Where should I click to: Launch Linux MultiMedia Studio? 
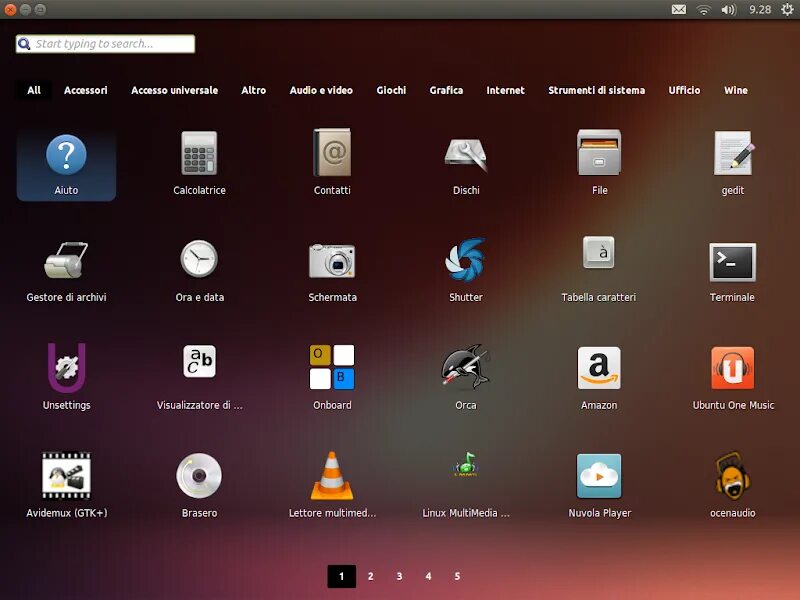tap(466, 486)
